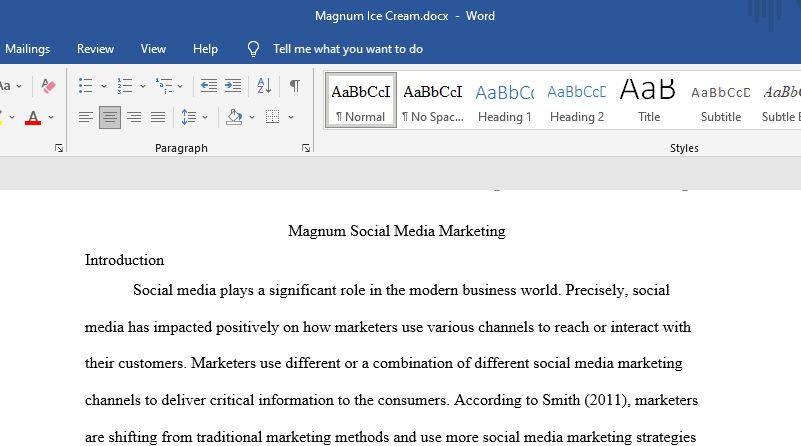Apply borders to selection

click(x=272, y=117)
